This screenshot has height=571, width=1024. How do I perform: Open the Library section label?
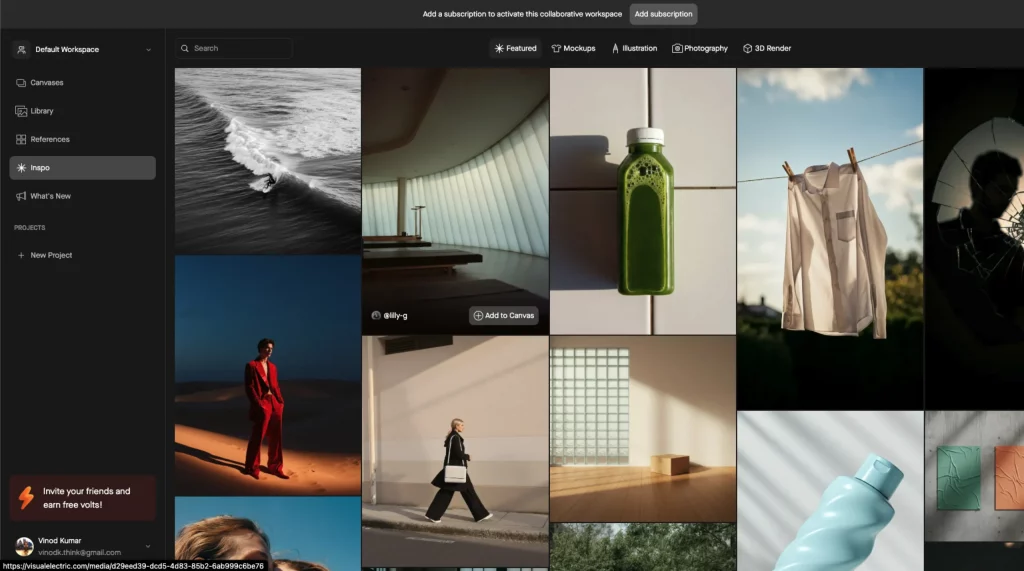pyautogui.click(x=42, y=111)
